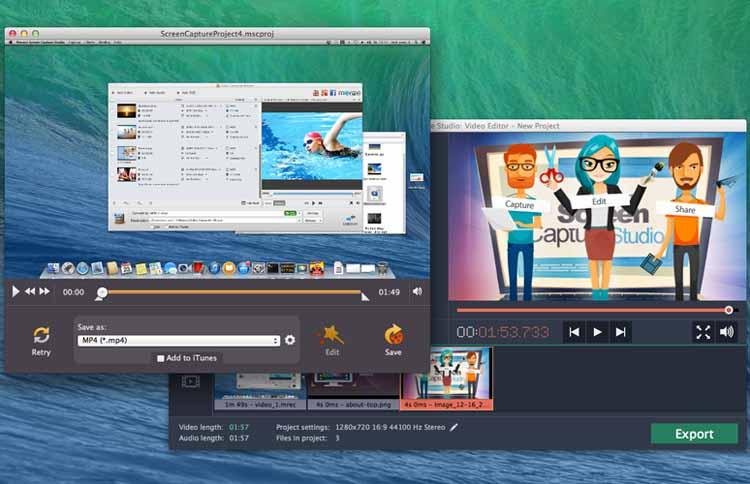Open format settings via the gear icon

point(290,340)
